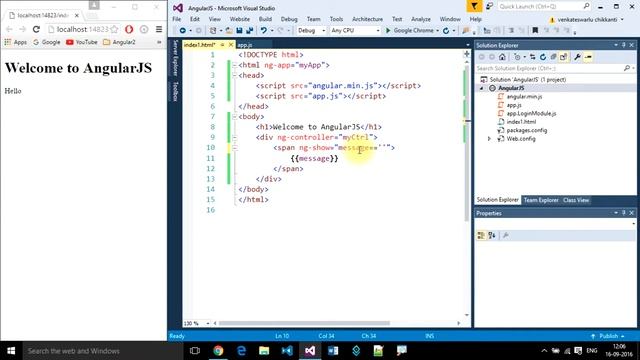Collapse the head tag outlining on line 3

tap(234, 76)
